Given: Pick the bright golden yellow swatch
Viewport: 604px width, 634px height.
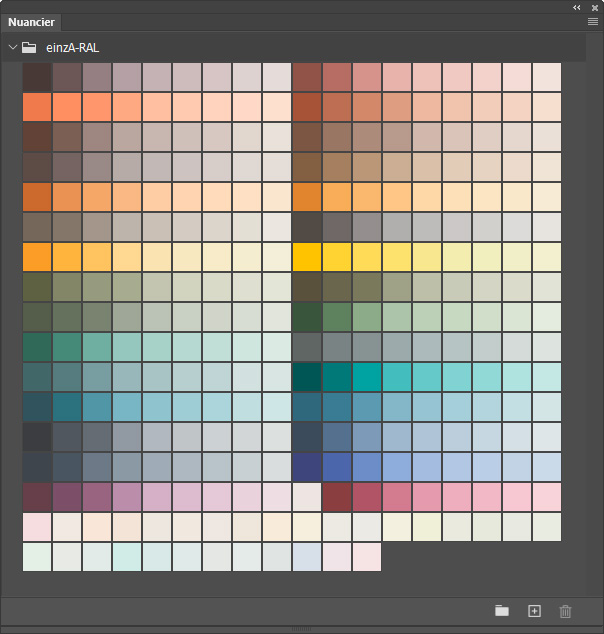Looking at the screenshot, I should pos(307,257).
